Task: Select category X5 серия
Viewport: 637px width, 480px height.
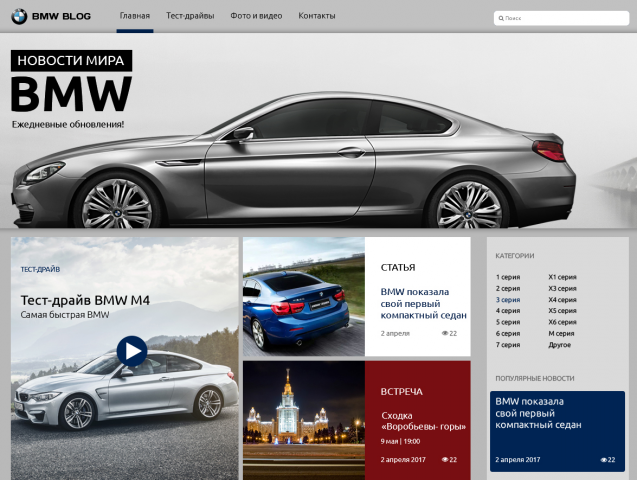Action: (x=562, y=311)
